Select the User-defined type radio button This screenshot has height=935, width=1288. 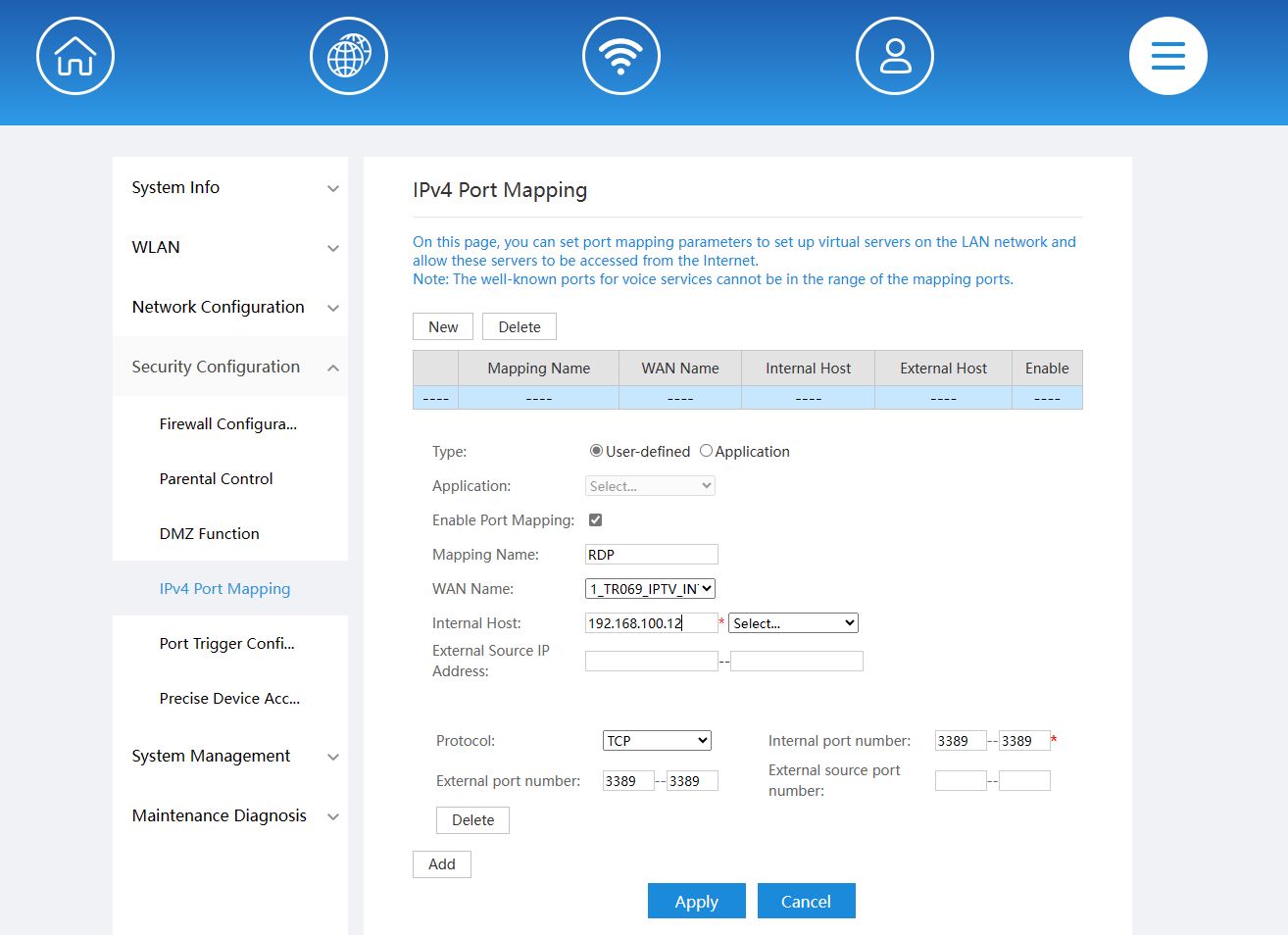pos(596,451)
